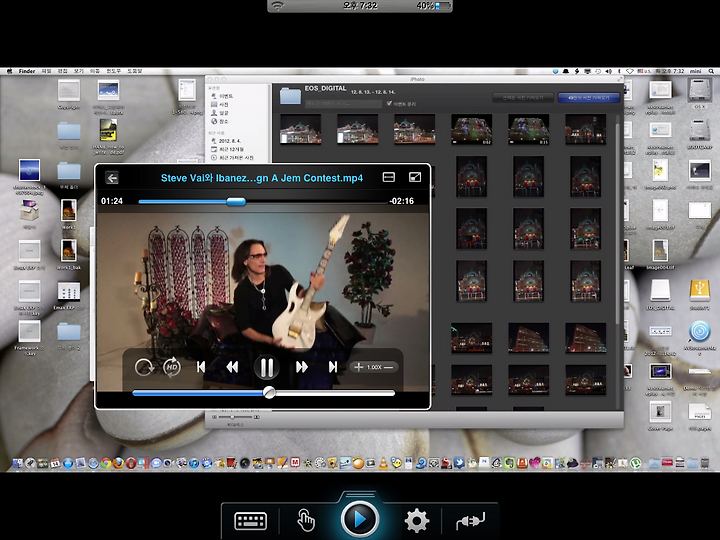This screenshot has width=720, height=540.
Task: Go back using the video player's arrow button
Action: click(112, 178)
